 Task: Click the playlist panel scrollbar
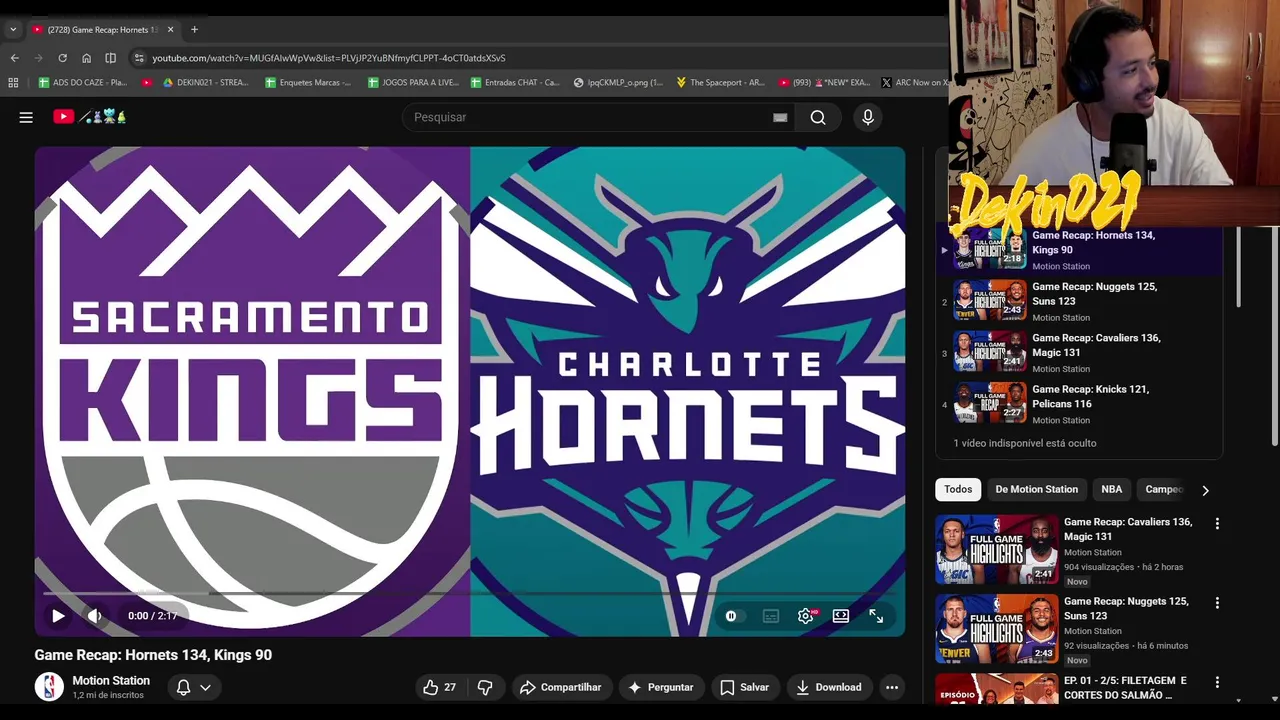pyautogui.click(x=1238, y=267)
